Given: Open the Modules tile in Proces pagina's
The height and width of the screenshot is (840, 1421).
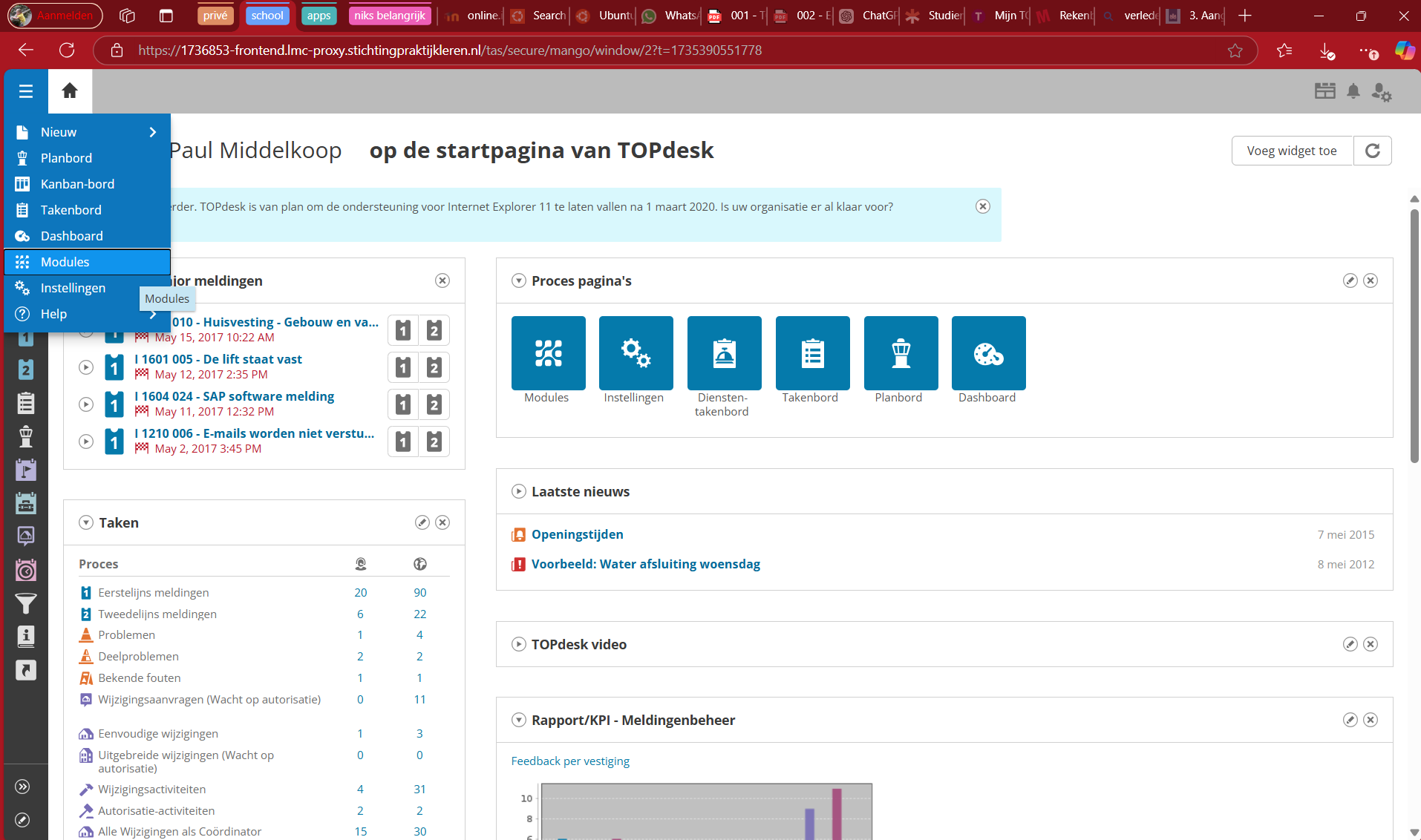Looking at the screenshot, I should (x=548, y=353).
